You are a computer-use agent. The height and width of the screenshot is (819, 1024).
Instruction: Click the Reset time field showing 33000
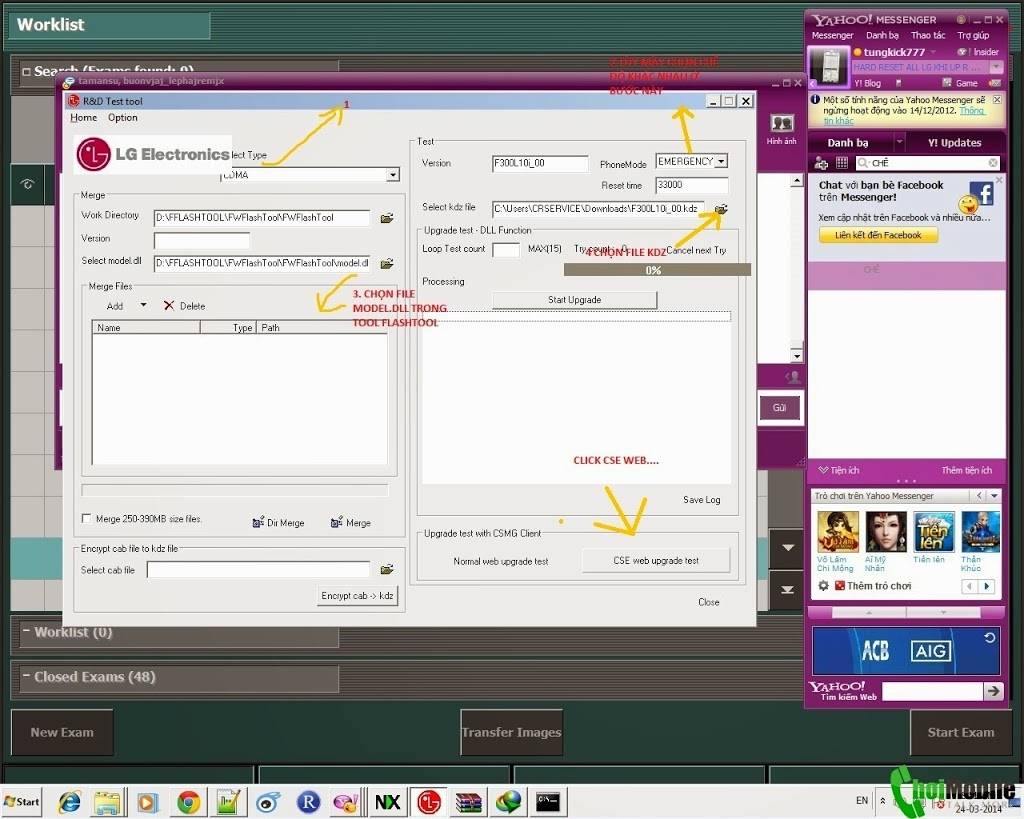pyautogui.click(x=692, y=185)
